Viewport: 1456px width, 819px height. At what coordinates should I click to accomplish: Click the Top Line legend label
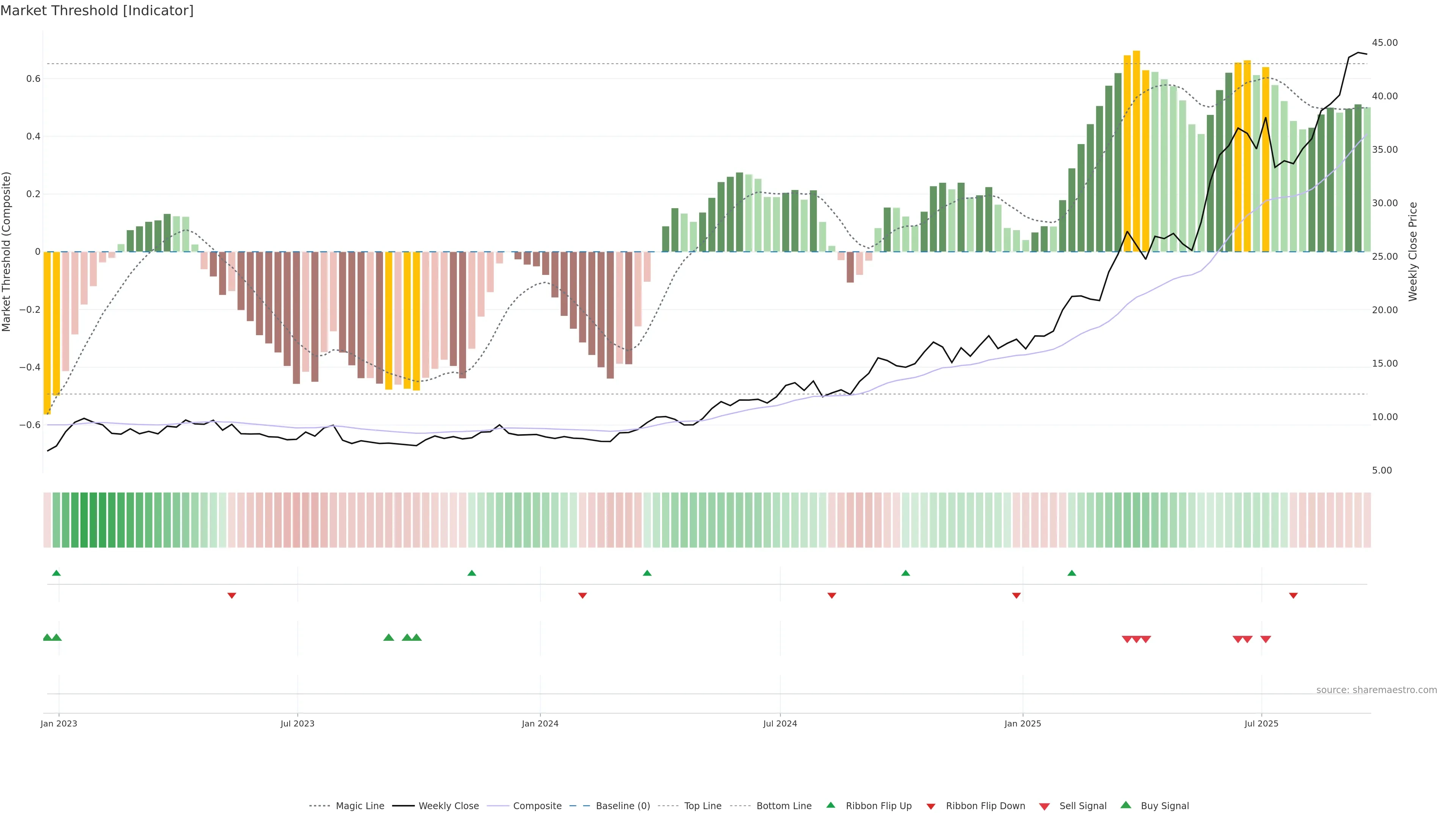[x=703, y=806]
